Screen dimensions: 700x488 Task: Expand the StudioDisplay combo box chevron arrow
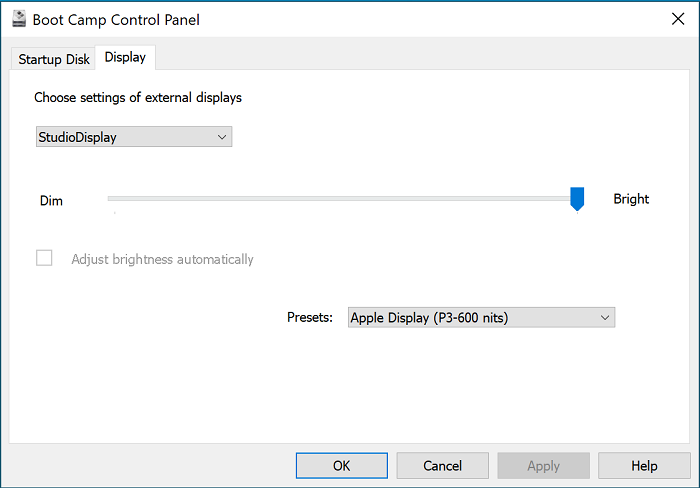[221, 137]
